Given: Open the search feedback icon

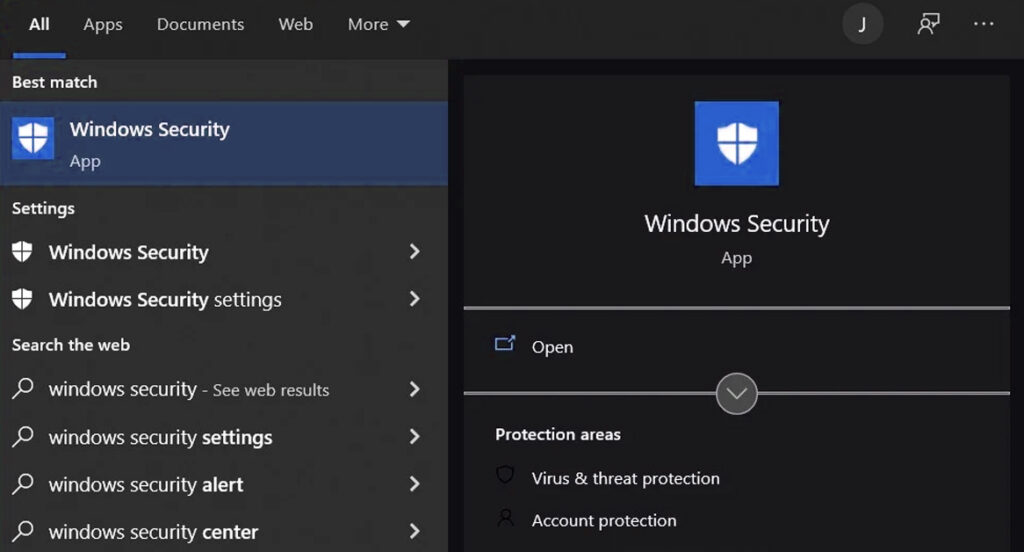Looking at the screenshot, I should click(x=928, y=25).
